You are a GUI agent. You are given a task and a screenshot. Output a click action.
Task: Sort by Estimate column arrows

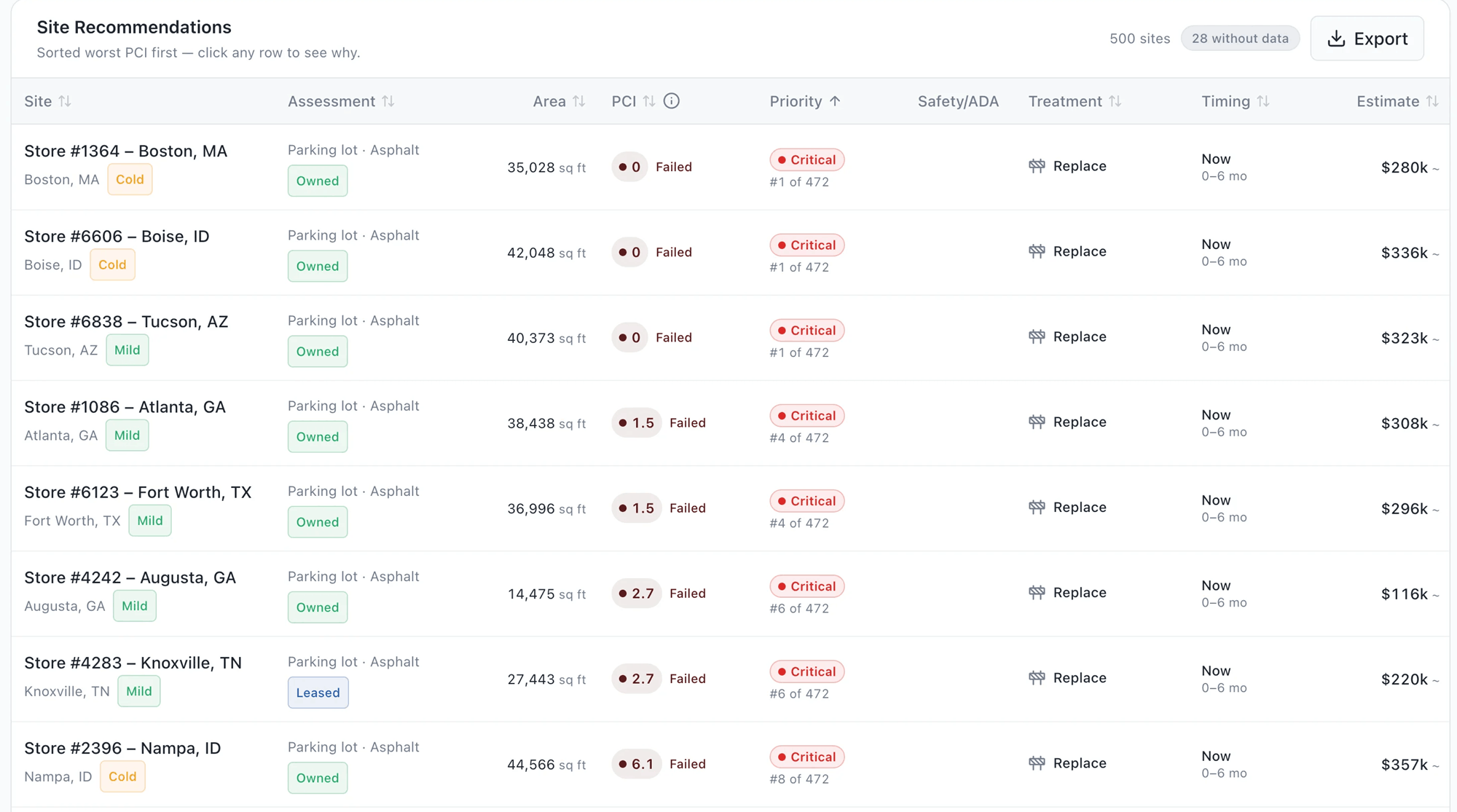1432,101
